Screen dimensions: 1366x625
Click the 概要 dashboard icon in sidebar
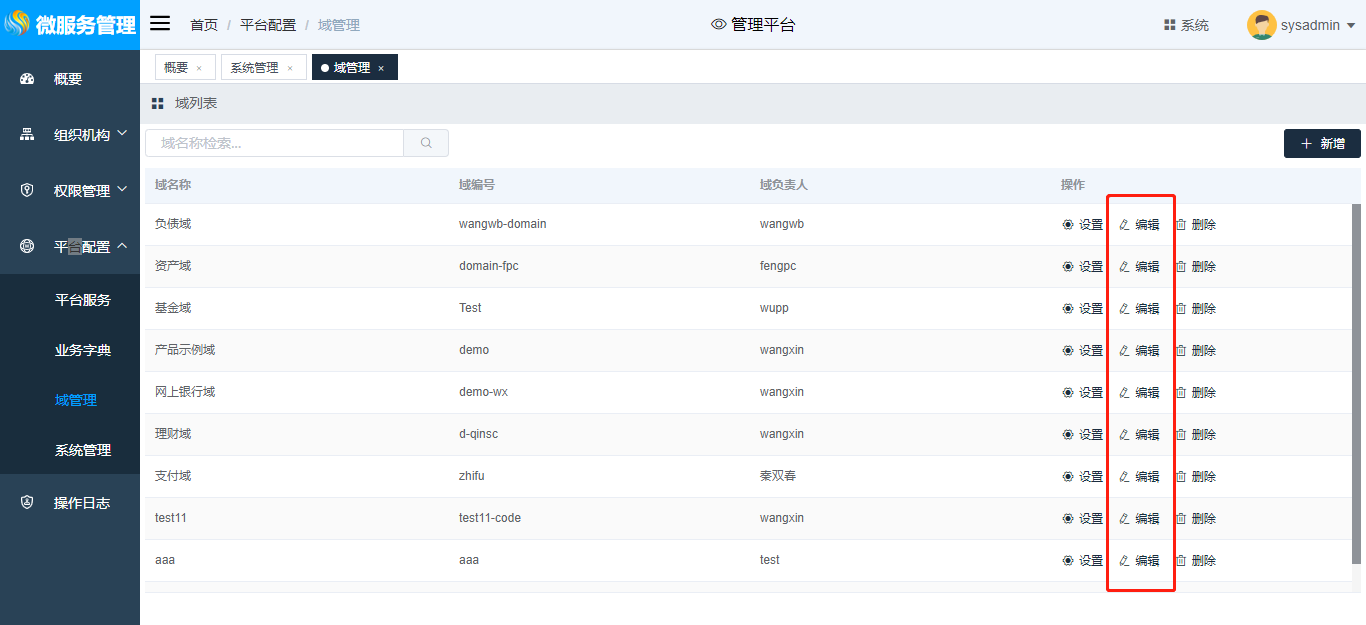tap(27, 79)
